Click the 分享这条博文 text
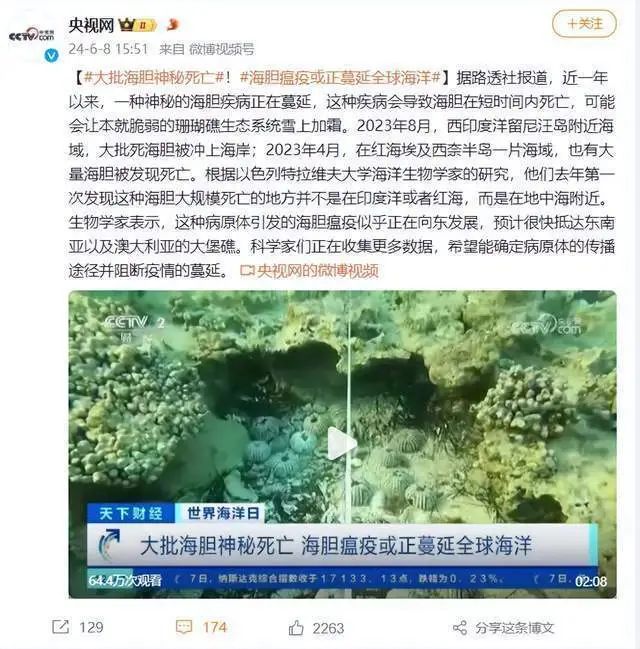 [x=515, y=628]
